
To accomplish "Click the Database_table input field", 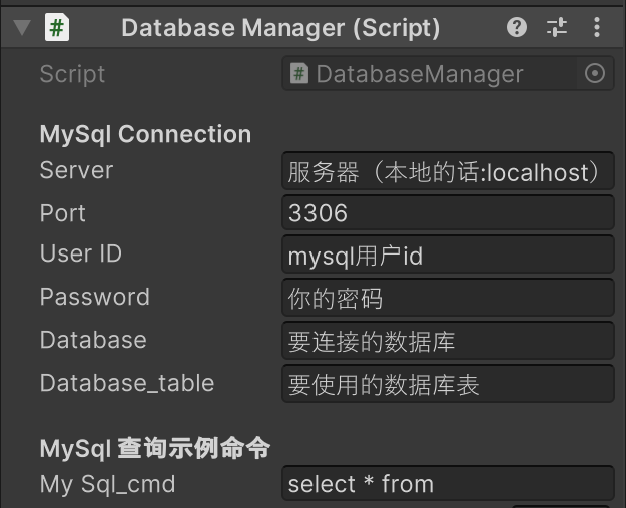I will [448, 384].
